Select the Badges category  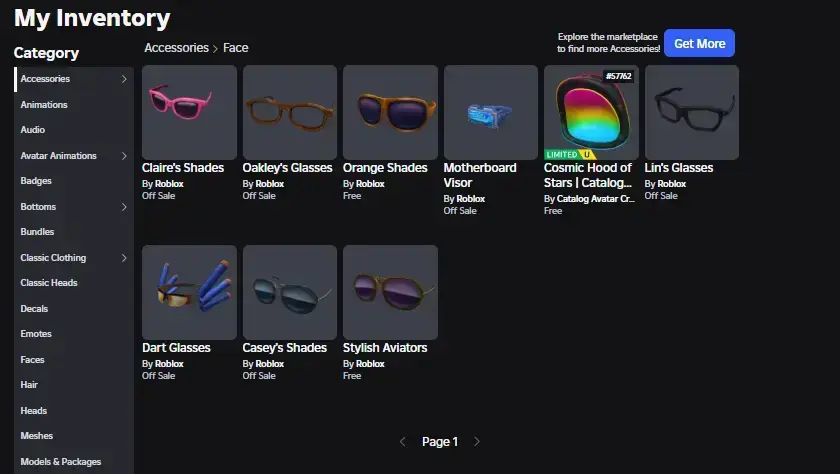pos(74,181)
